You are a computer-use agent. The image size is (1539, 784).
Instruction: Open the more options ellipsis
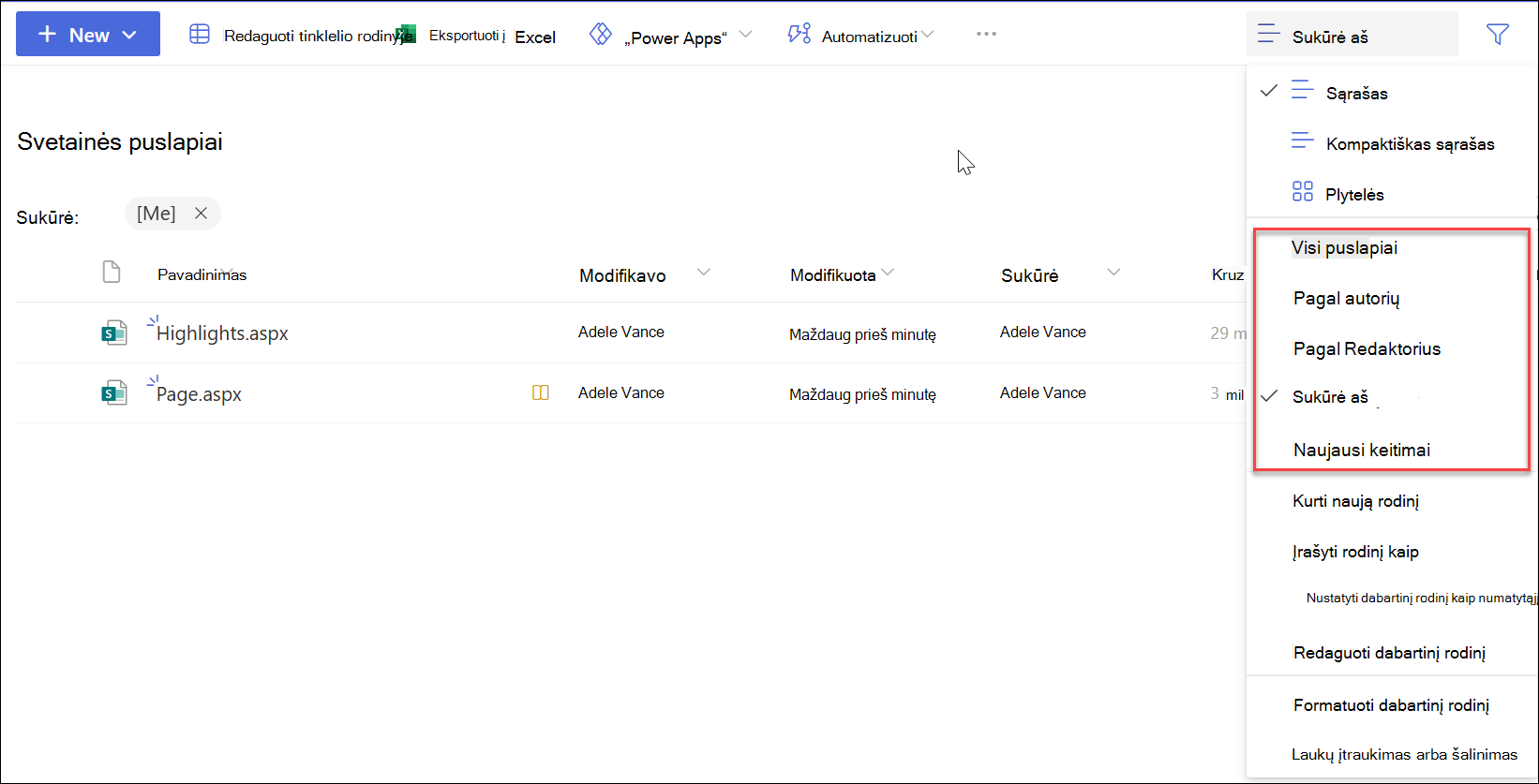pyautogui.click(x=986, y=34)
